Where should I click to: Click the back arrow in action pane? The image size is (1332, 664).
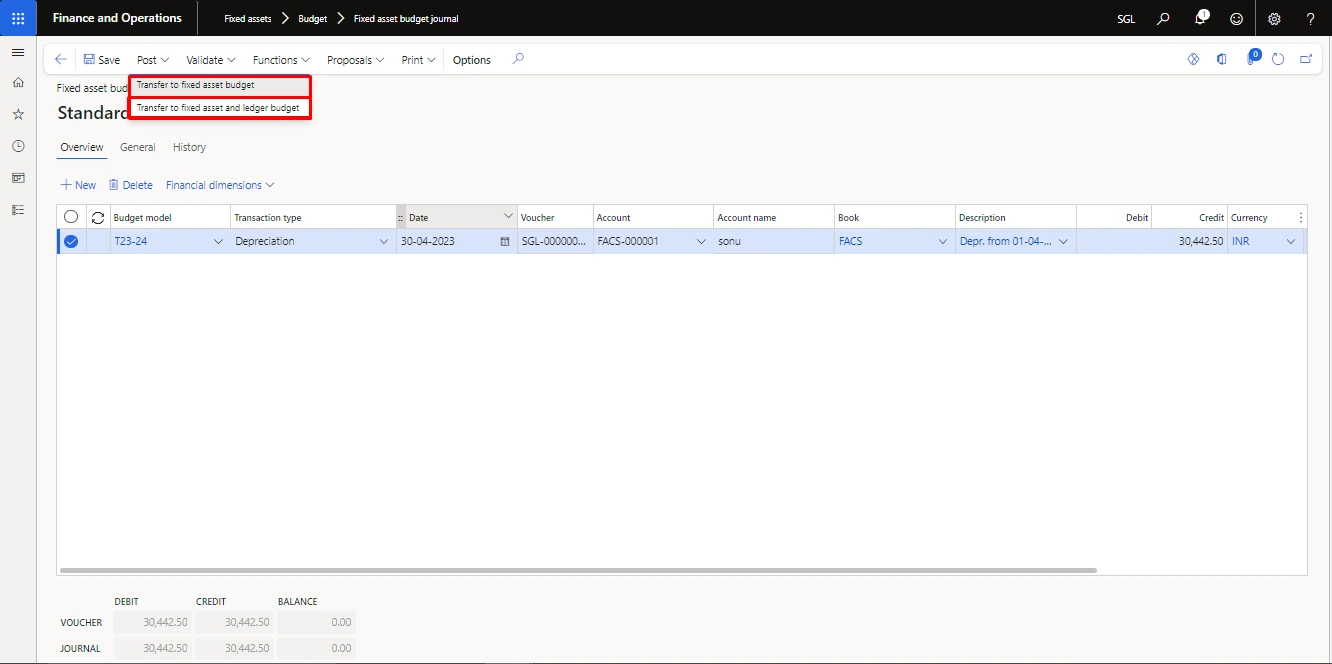[x=61, y=60]
